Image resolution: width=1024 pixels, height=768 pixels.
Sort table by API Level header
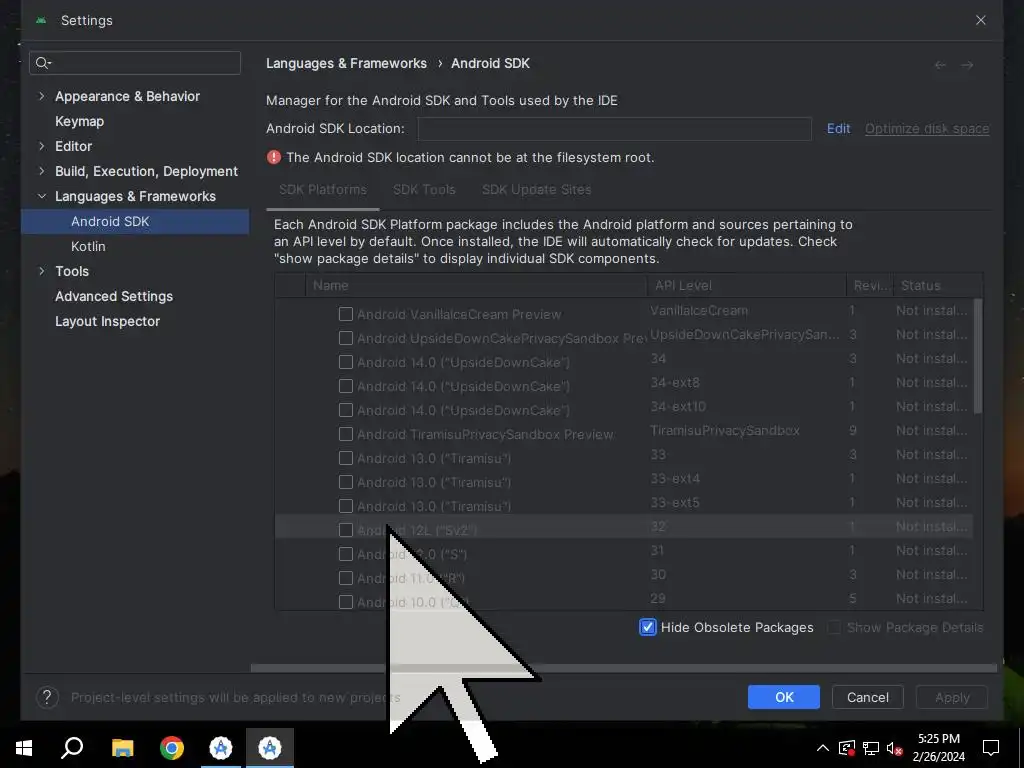click(x=746, y=285)
